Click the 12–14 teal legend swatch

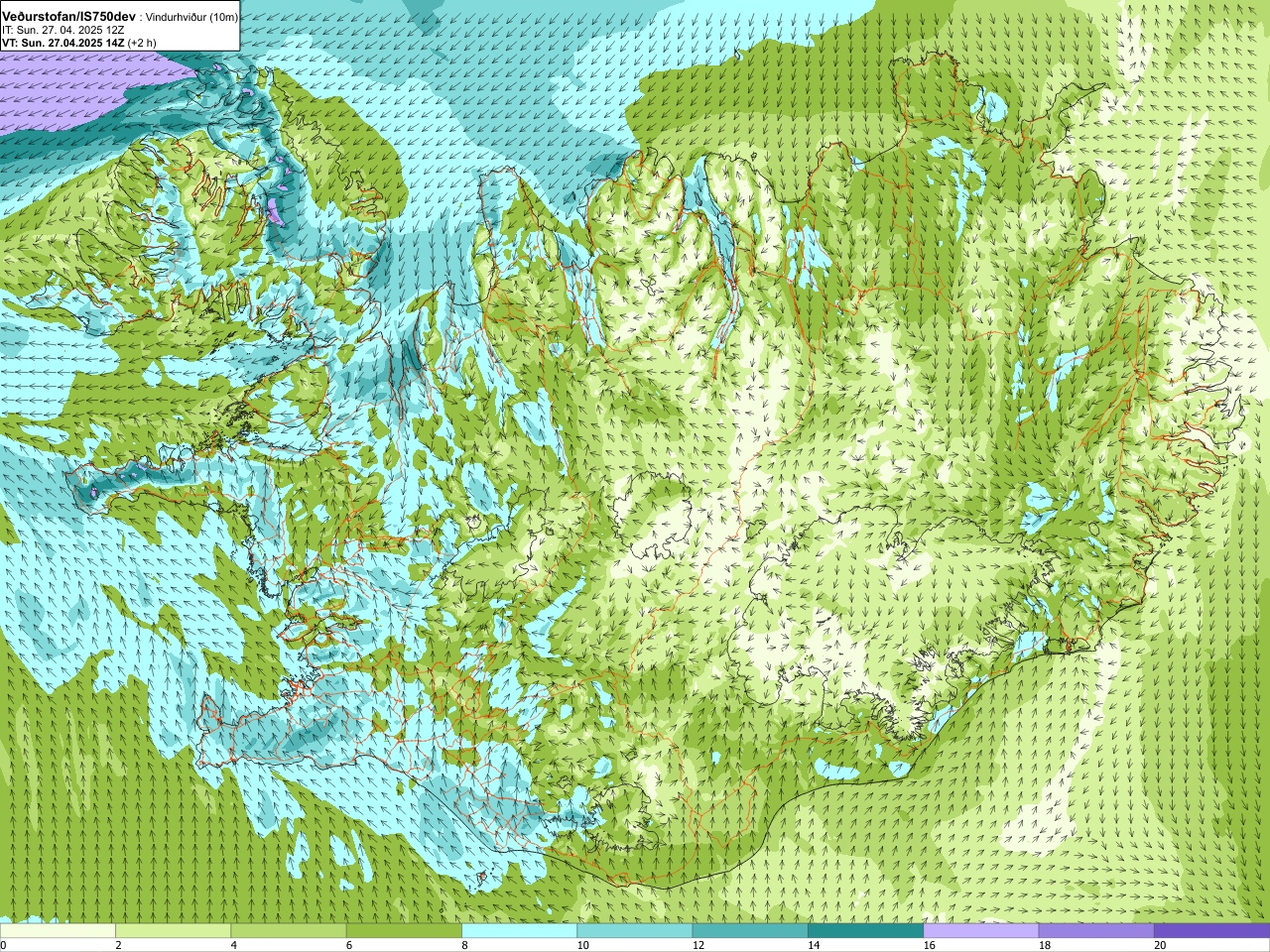point(750,931)
